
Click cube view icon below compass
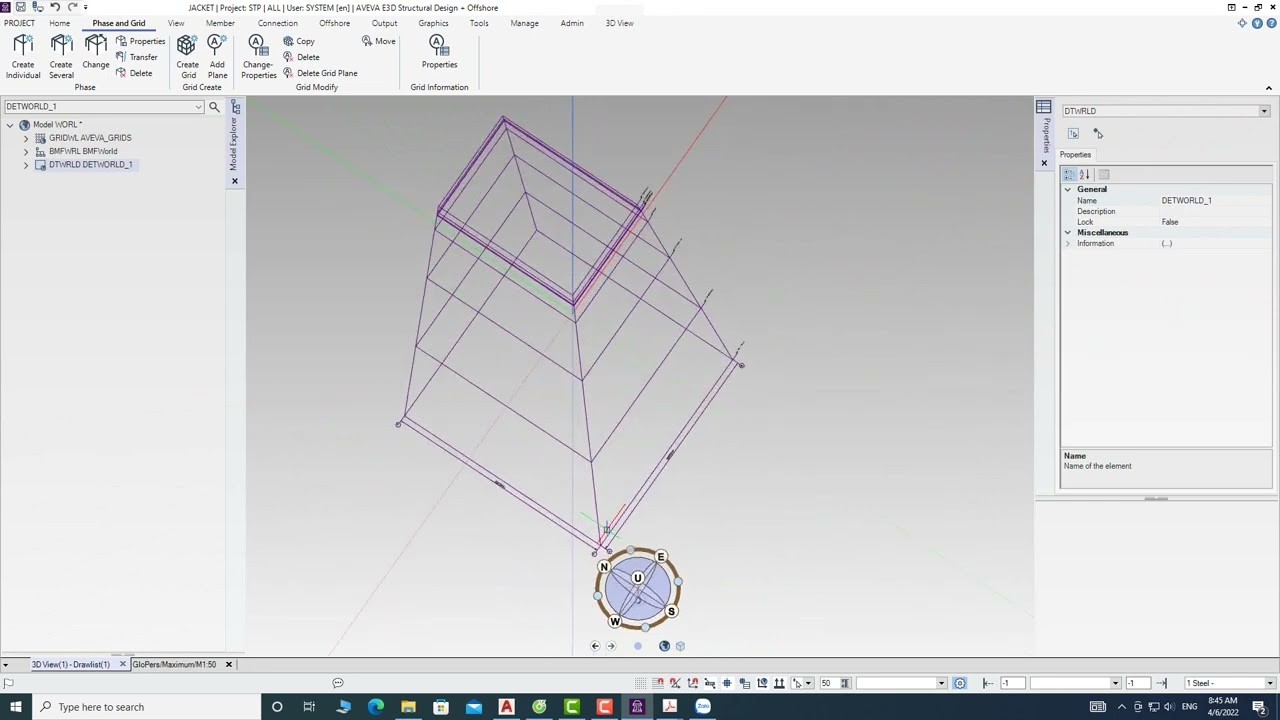point(680,646)
